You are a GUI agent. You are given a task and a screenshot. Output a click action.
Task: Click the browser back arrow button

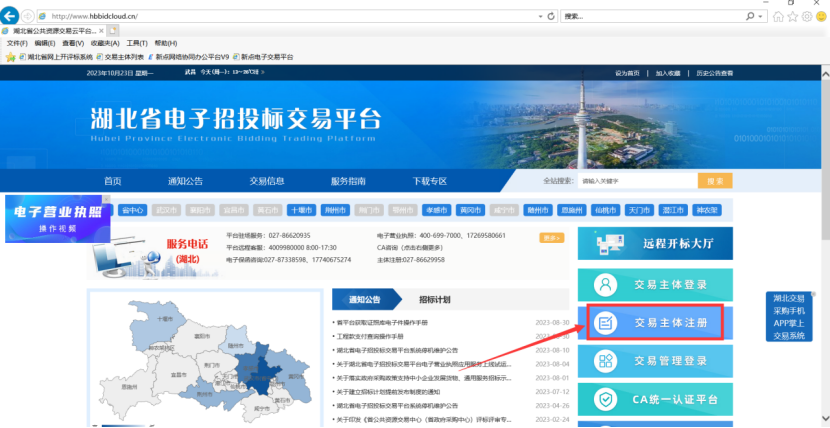point(11,17)
